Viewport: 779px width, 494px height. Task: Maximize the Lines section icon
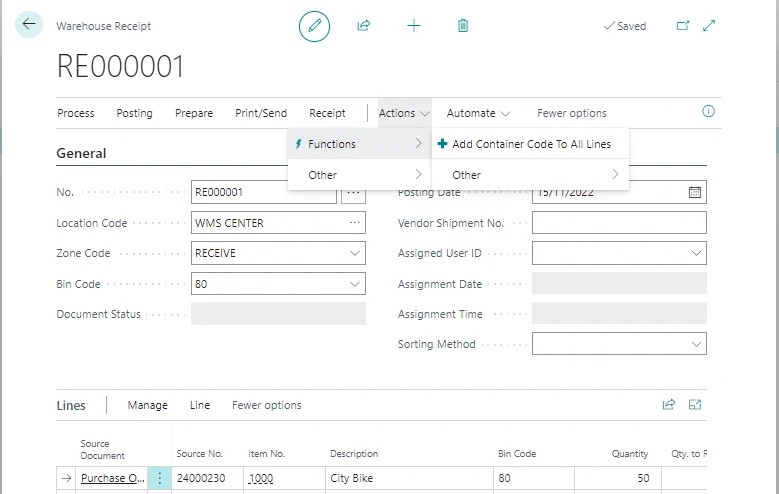tap(695, 405)
